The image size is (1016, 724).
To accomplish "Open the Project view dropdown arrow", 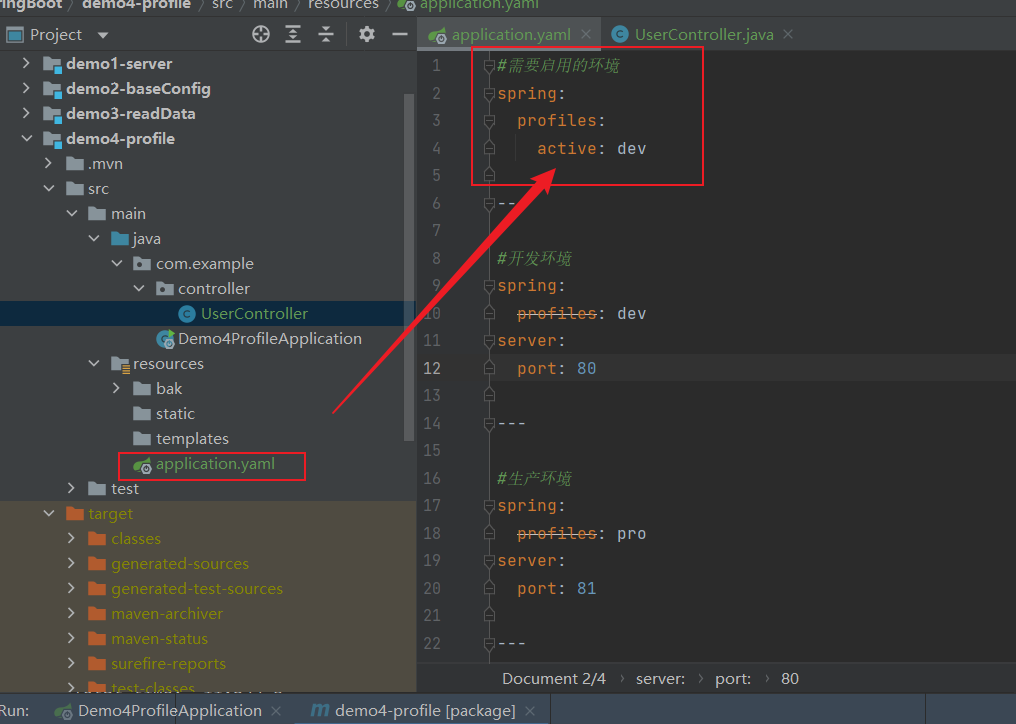I will pyautogui.click(x=103, y=35).
